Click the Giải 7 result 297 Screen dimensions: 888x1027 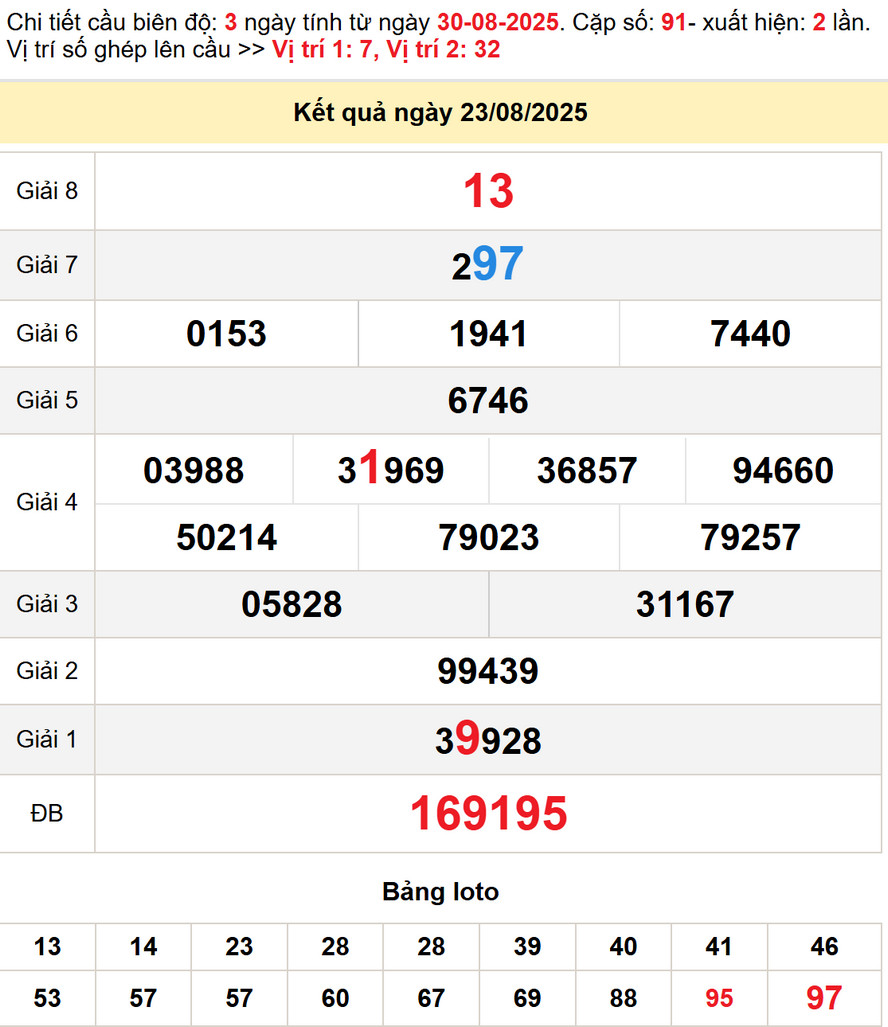pyautogui.click(x=488, y=265)
